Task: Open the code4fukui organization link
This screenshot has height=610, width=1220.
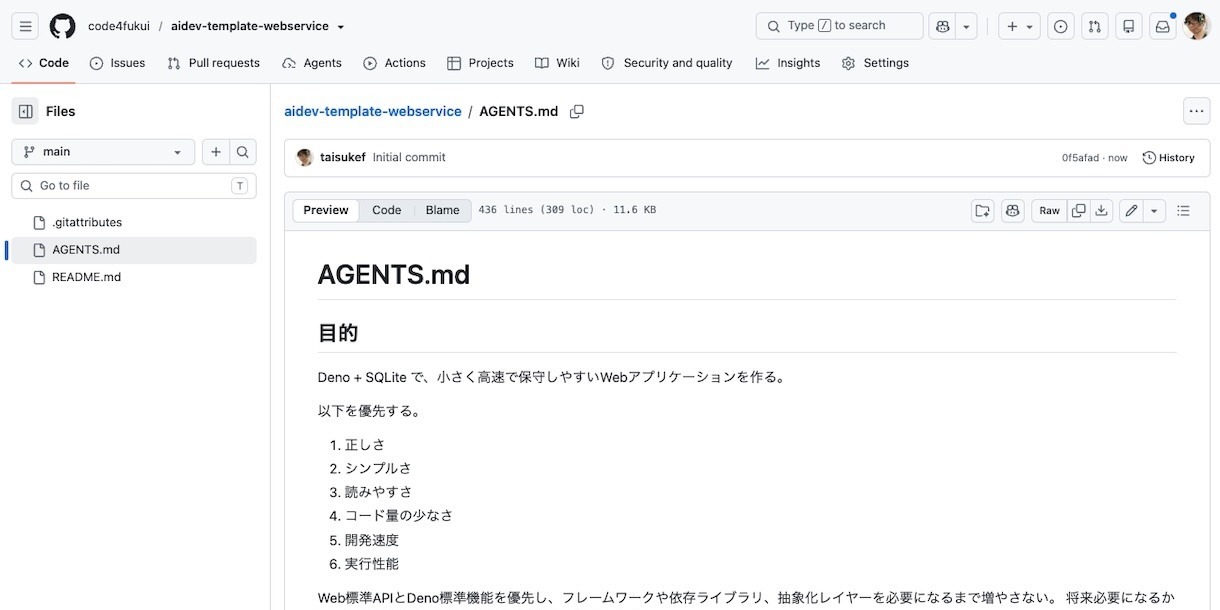Action: [x=119, y=26]
